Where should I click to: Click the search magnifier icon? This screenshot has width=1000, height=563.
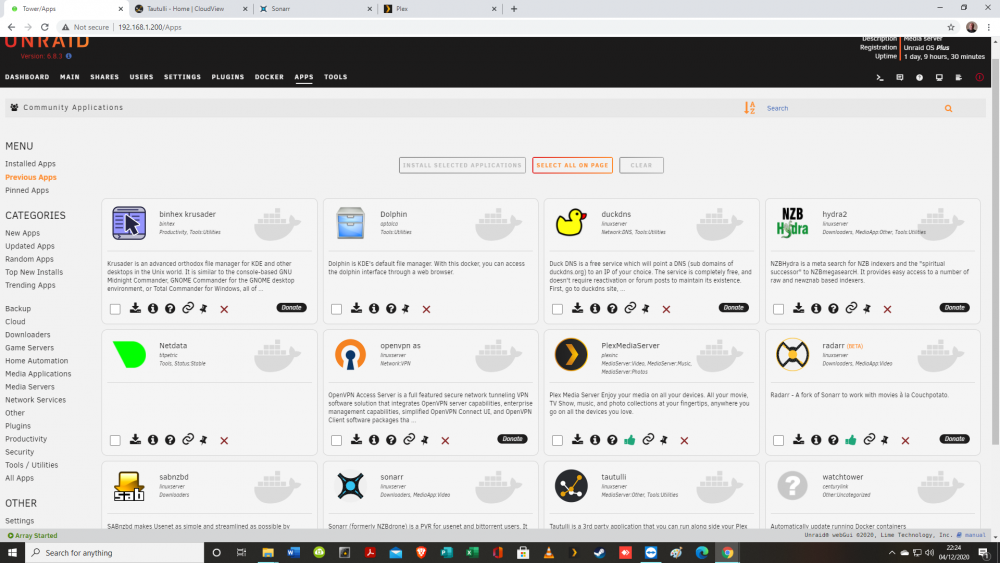pos(948,108)
